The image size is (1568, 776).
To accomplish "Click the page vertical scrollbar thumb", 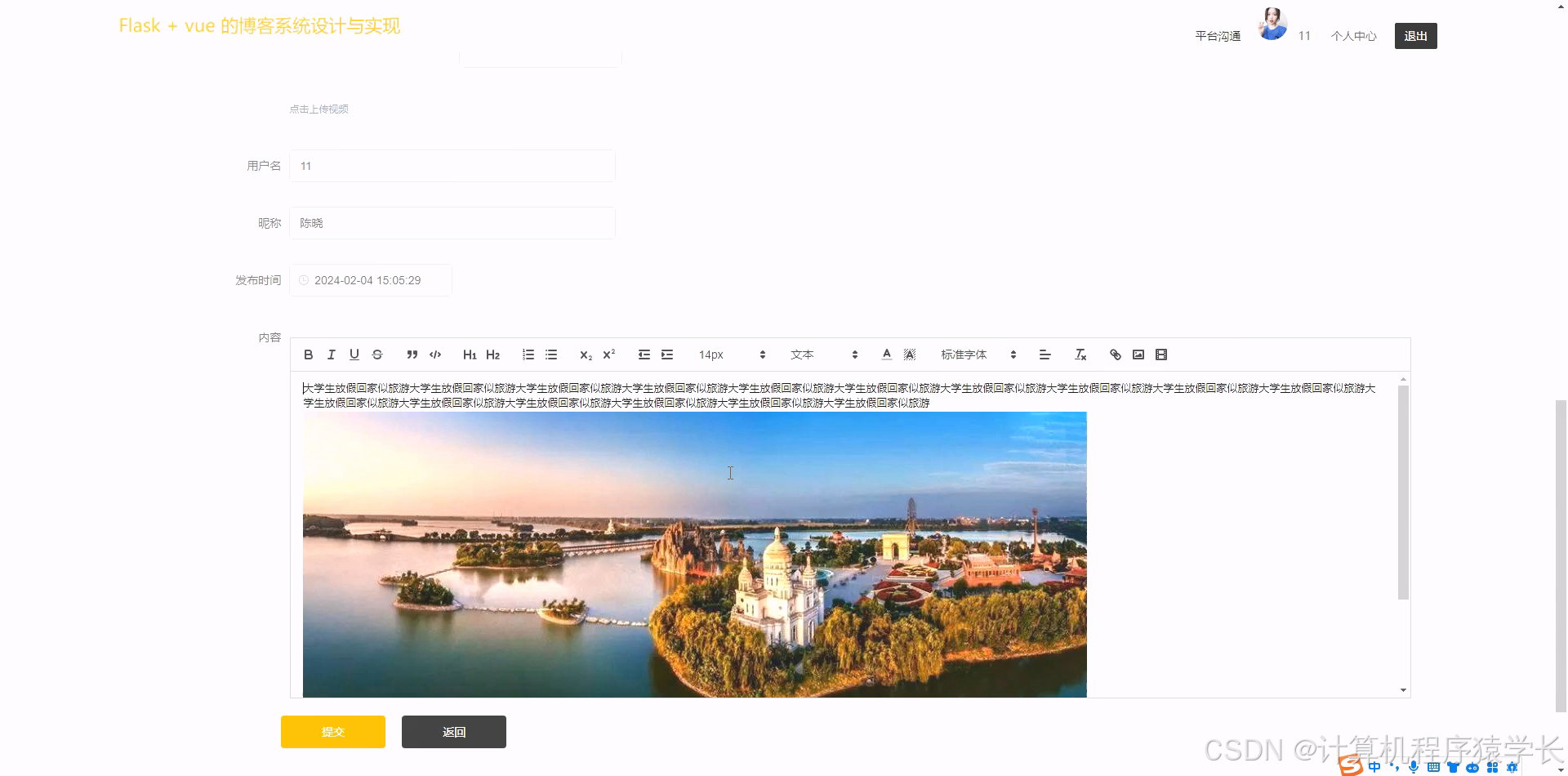I will click(x=1561, y=555).
